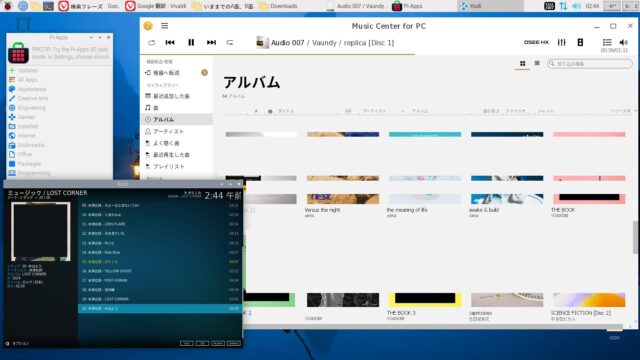Open the terminal from taskbar

(x=48, y=6)
